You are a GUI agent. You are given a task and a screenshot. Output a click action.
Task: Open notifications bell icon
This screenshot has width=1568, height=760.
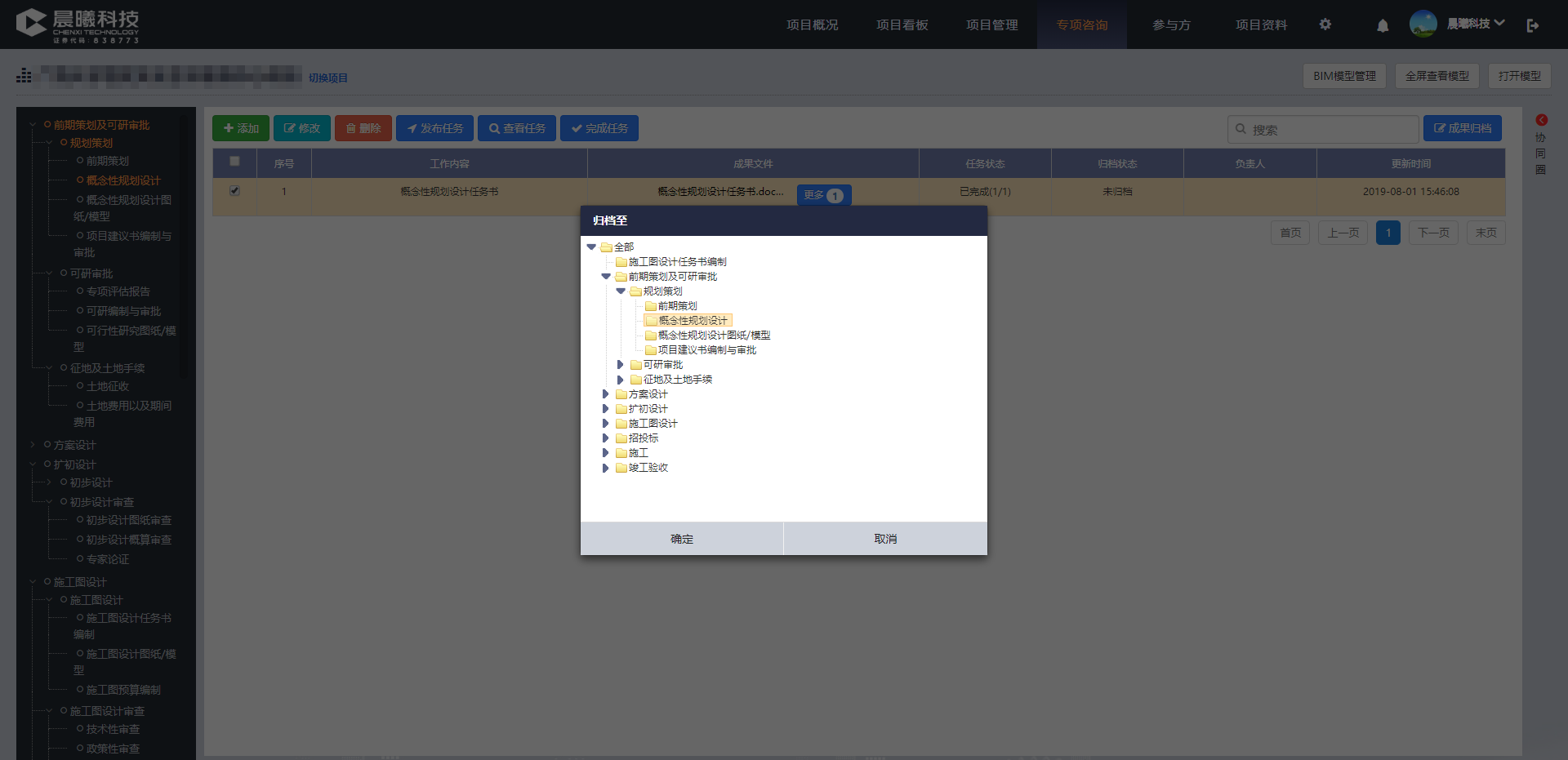click(1383, 25)
